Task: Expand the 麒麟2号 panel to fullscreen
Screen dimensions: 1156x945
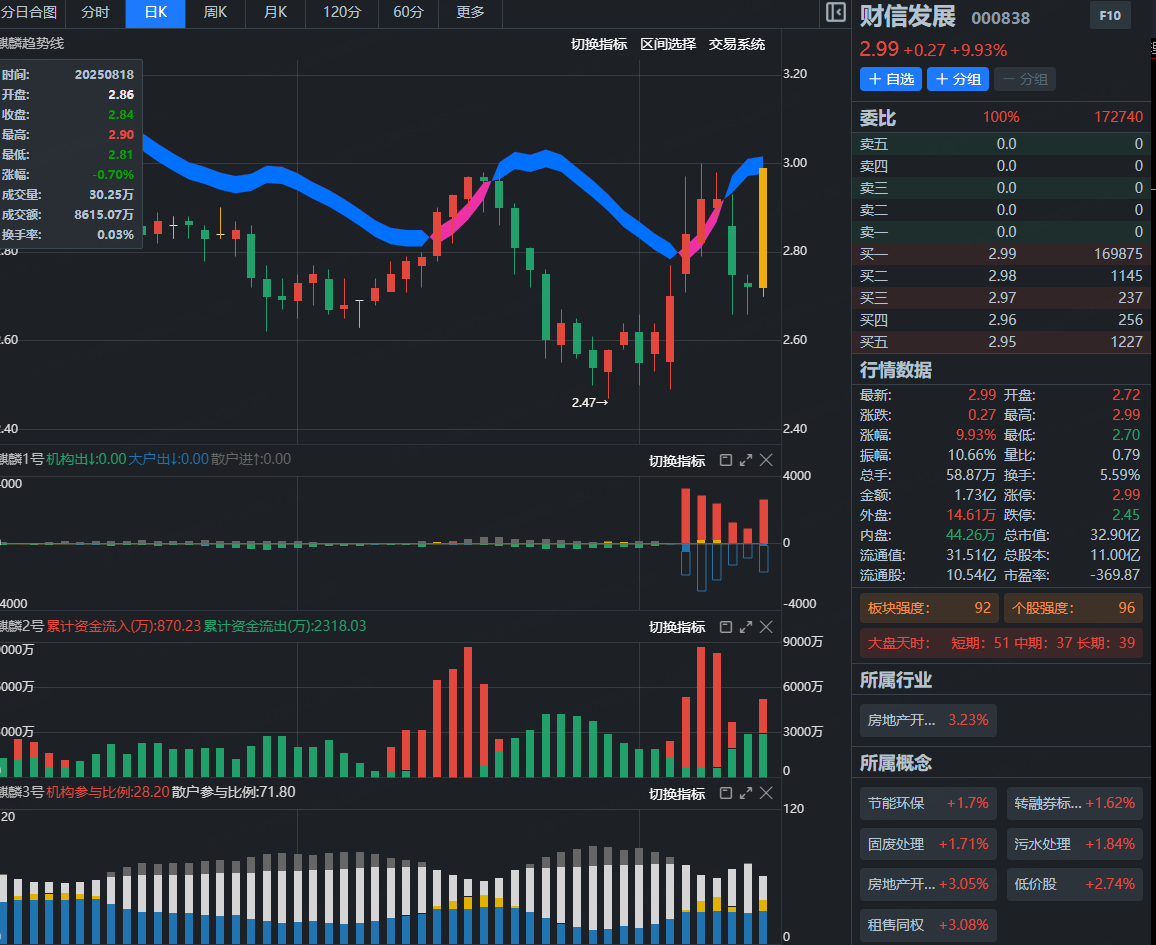Action: click(746, 627)
